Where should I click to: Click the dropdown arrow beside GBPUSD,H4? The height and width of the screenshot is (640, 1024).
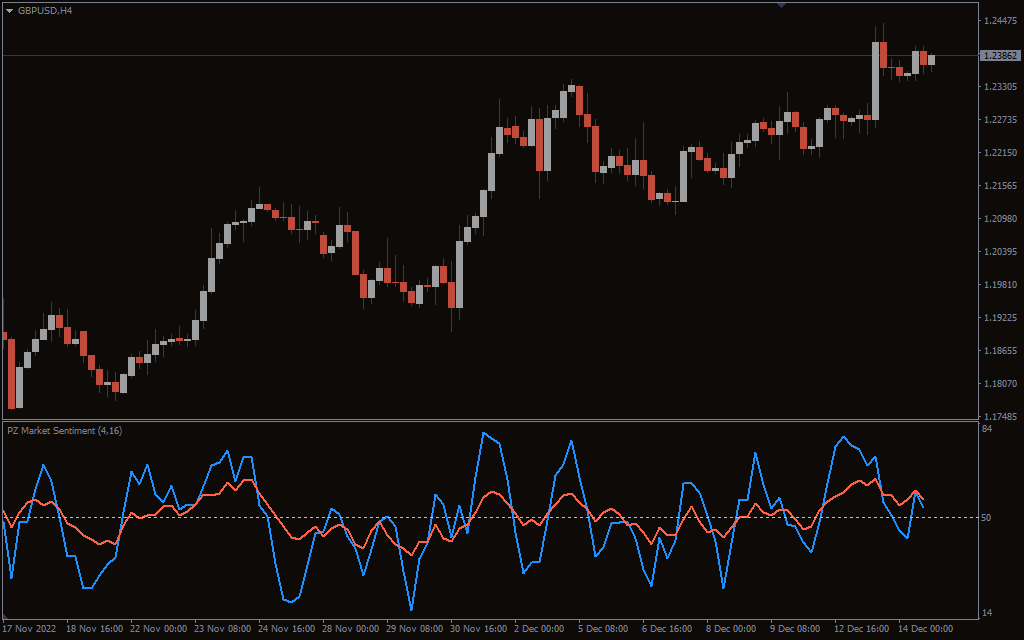(9, 10)
